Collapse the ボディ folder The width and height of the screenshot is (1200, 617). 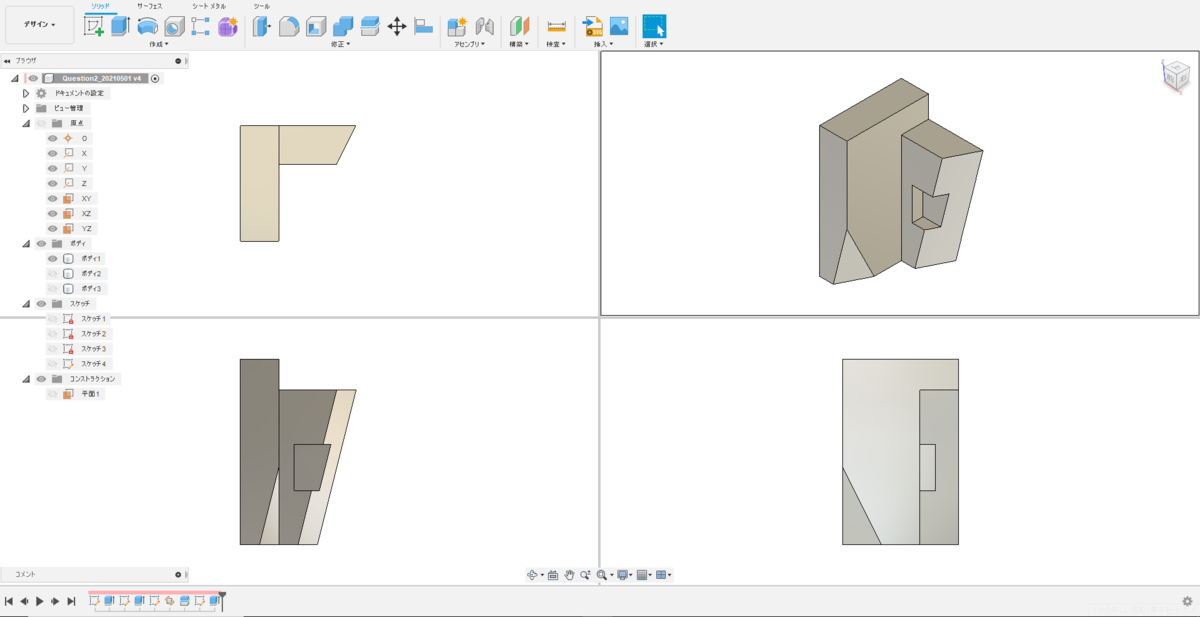[26, 243]
